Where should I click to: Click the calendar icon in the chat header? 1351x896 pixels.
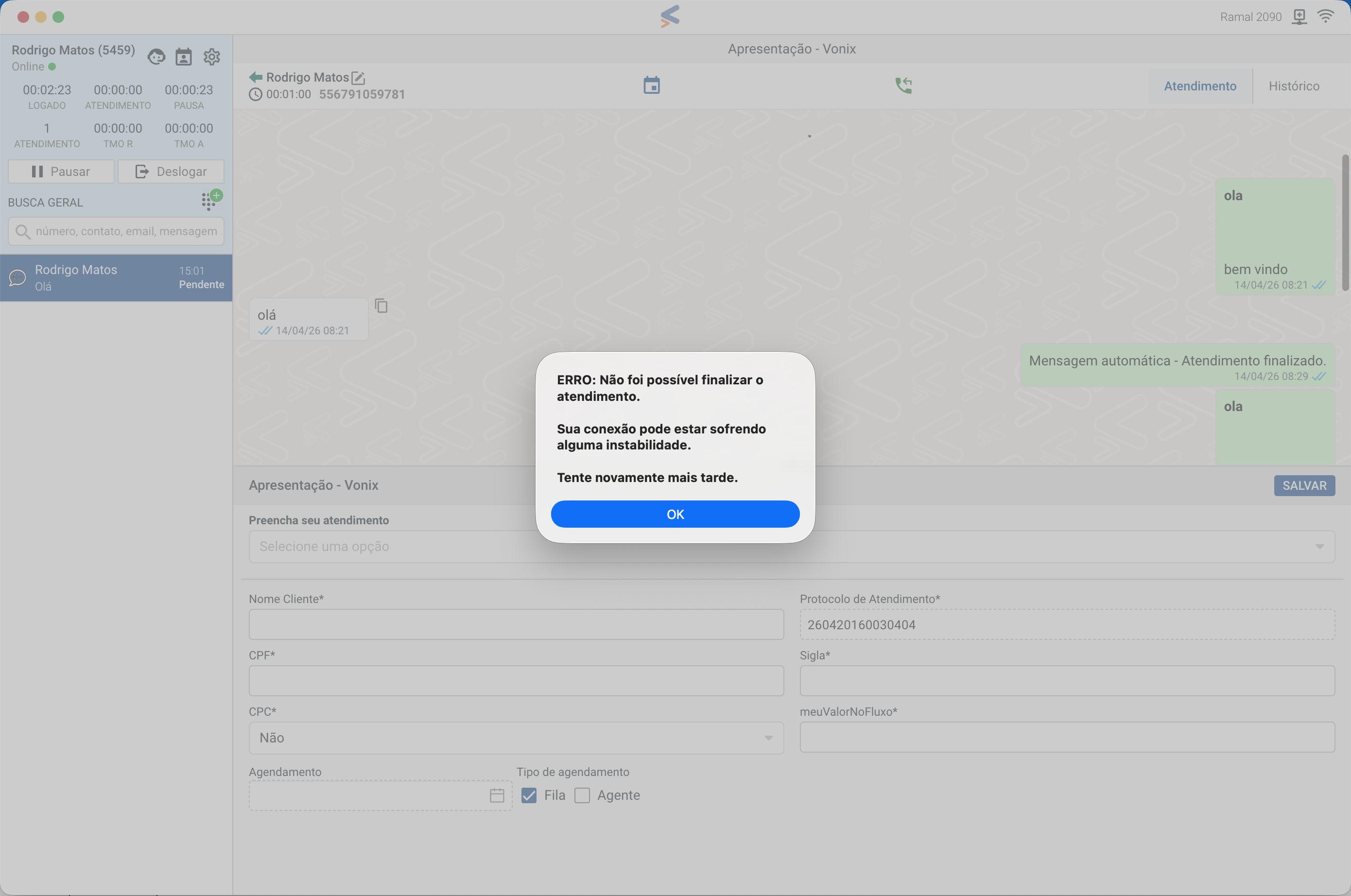click(x=652, y=85)
